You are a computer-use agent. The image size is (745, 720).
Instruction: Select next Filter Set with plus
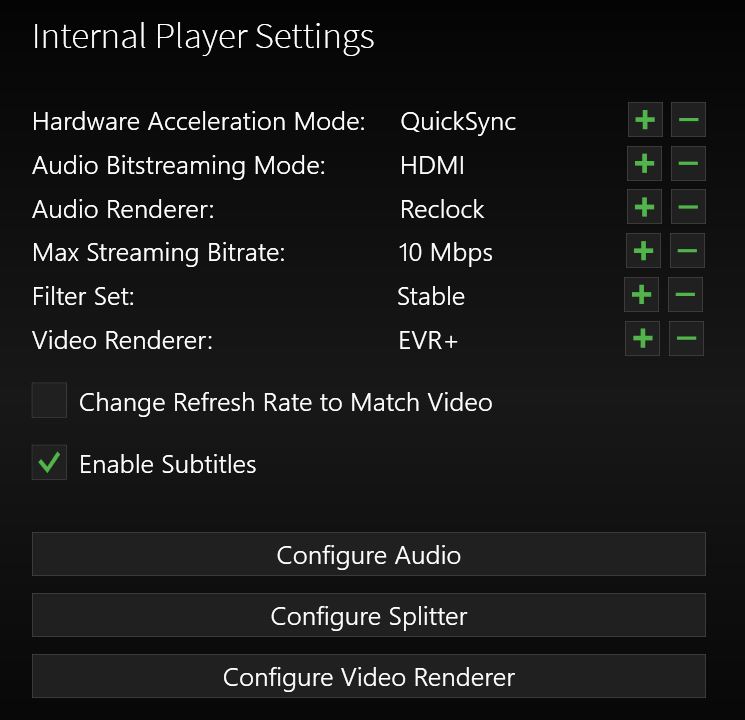[642, 295]
